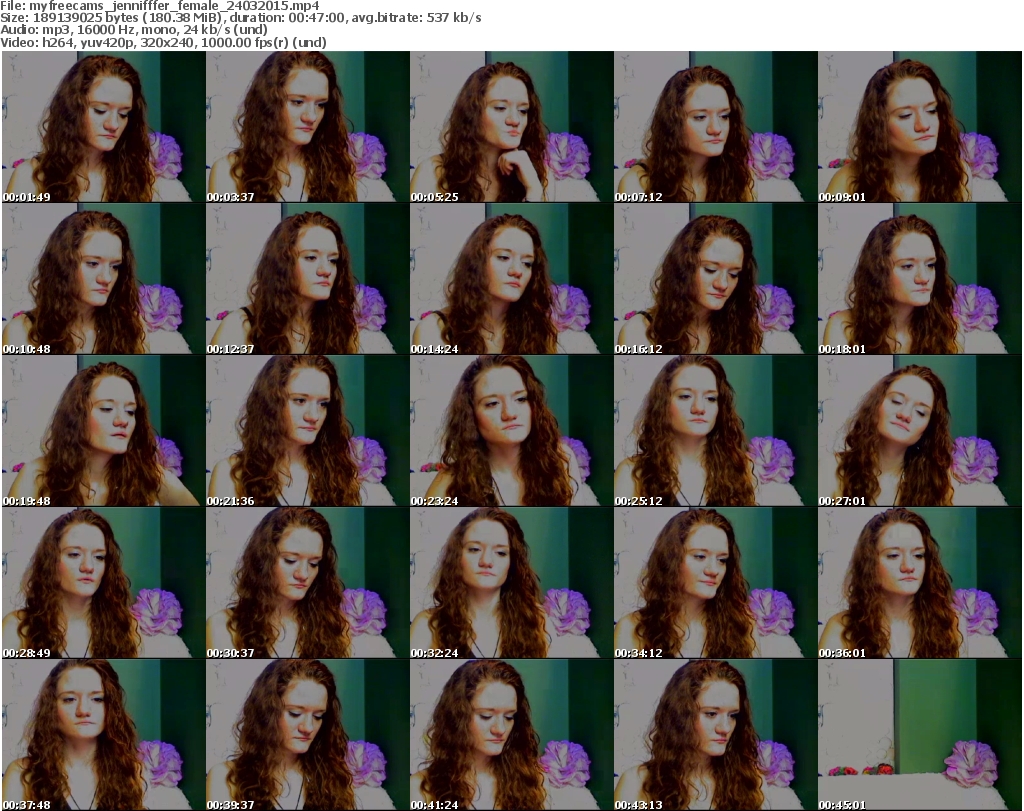This screenshot has width=1024, height=811.
Task: Select the thumbnail stamped 00:01:49
Action: point(104,127)
